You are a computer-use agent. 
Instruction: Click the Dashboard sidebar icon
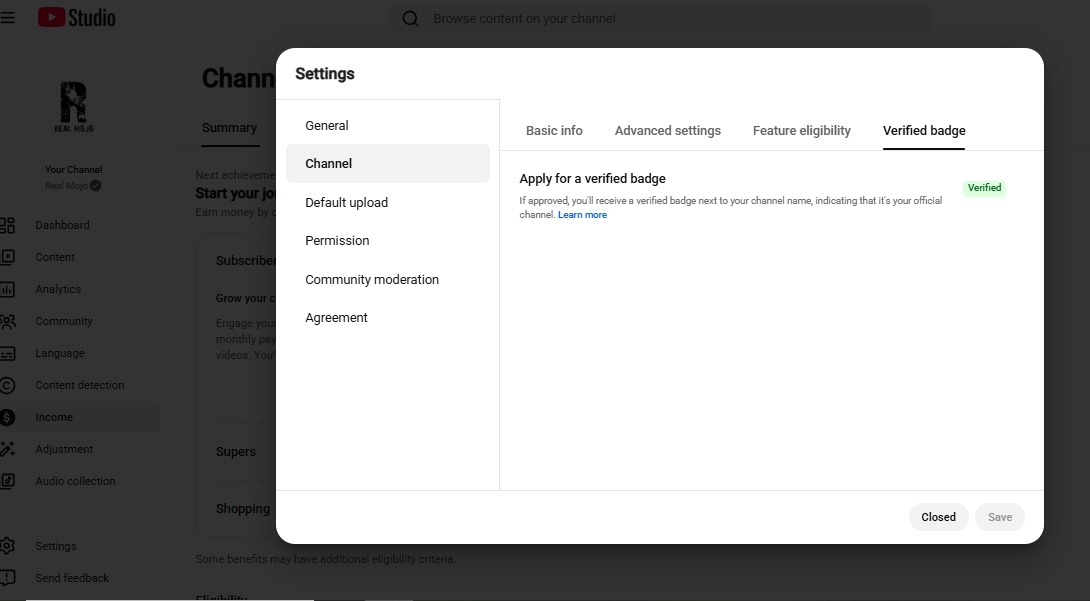(x=7, y=225)
